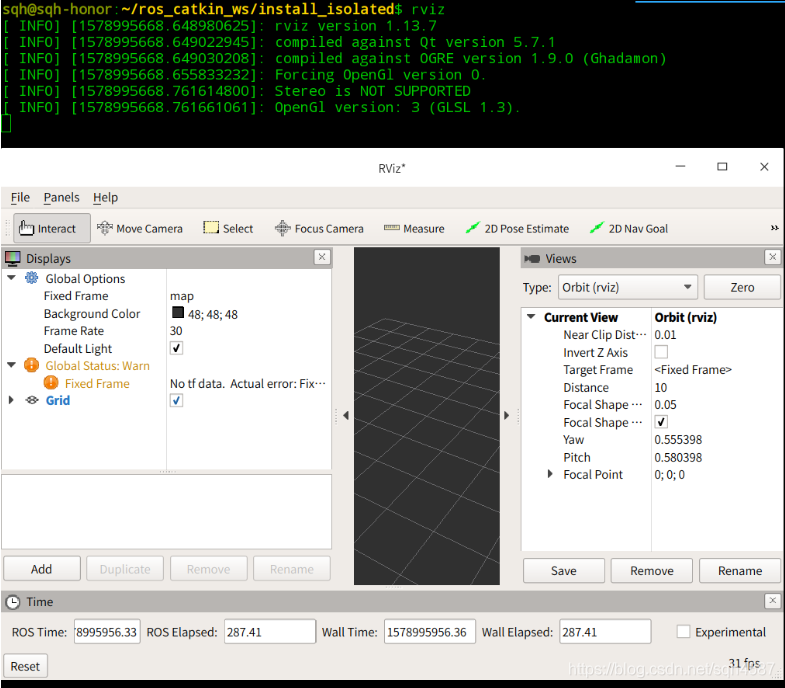Activate the Move Camera tool
The height and width of the screenshot is (688, 785).
(140, 228)
